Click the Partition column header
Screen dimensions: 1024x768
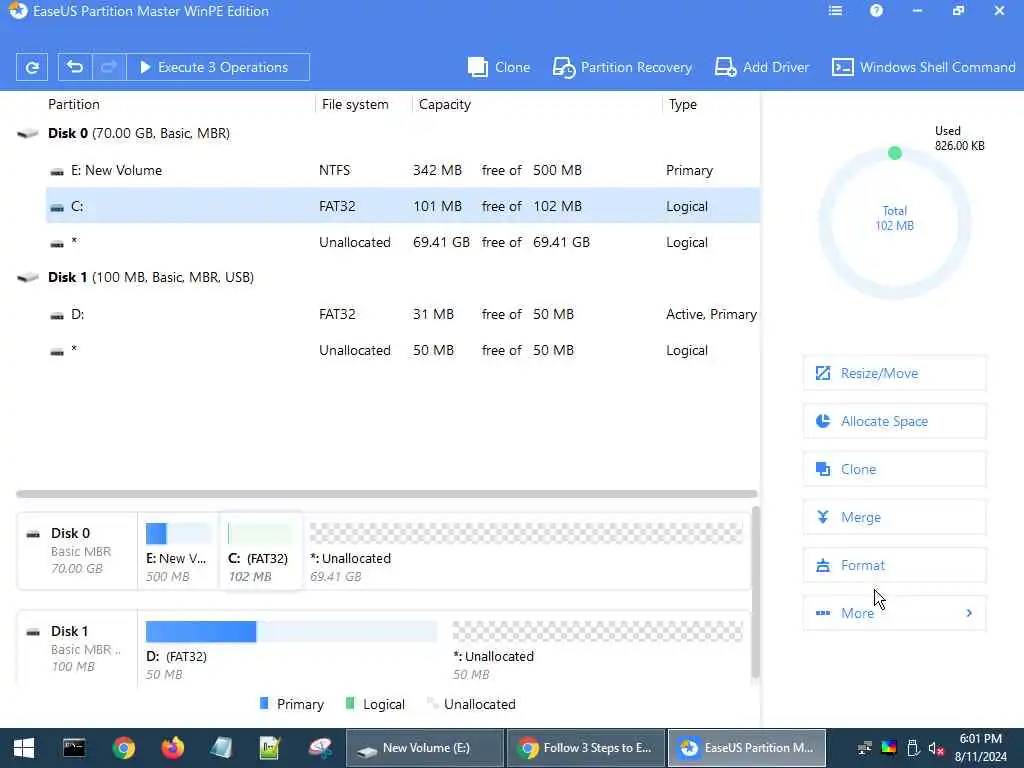pyautogui.click(x=74, y=104)
